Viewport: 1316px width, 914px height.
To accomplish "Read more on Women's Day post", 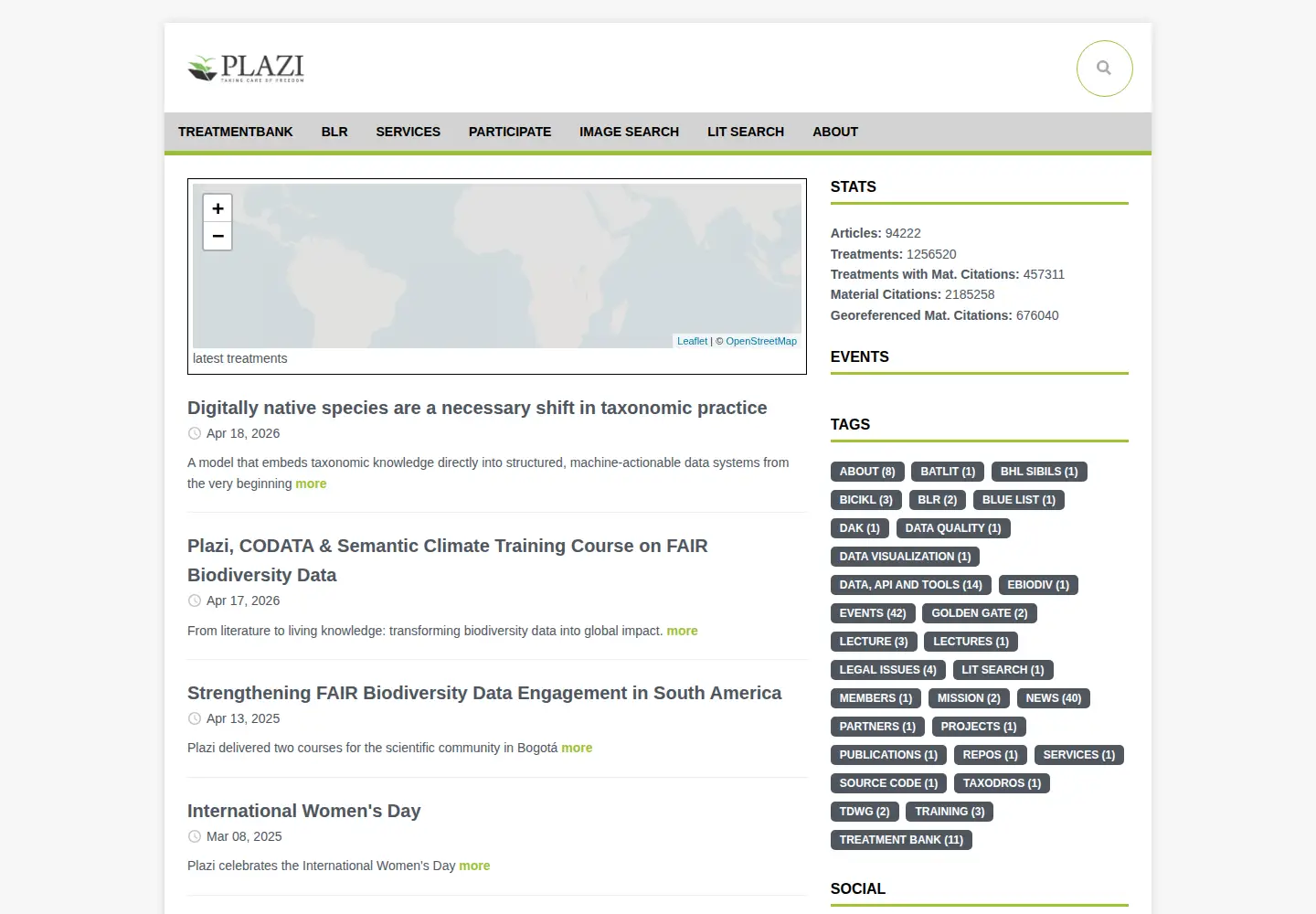I will click(x=474, y=866).
